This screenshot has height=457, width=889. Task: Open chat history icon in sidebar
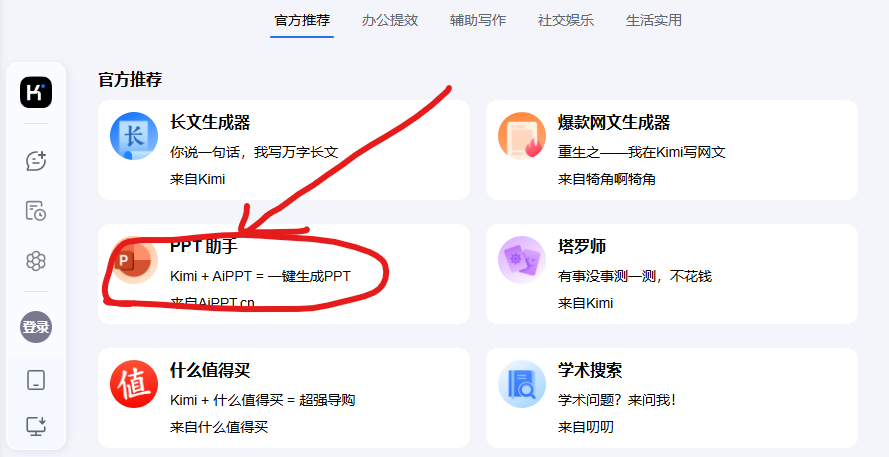36,210
